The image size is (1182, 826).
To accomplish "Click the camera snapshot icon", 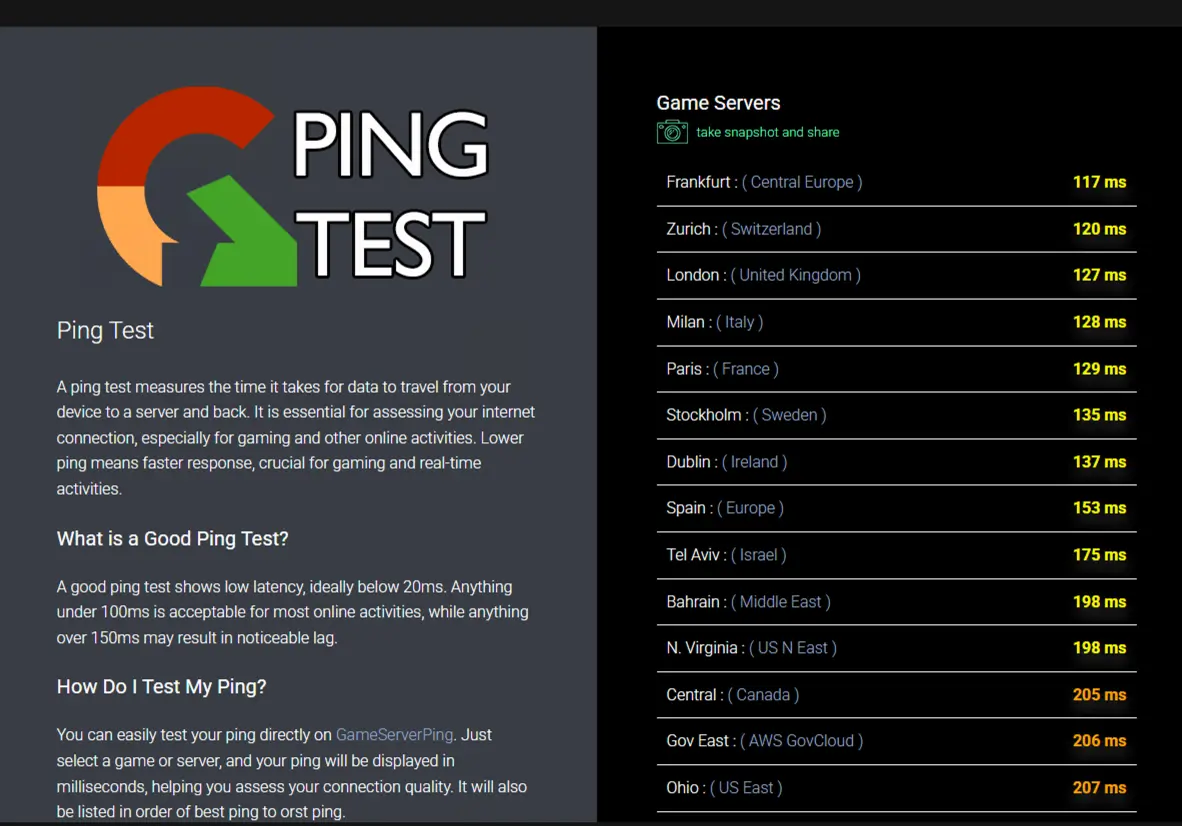I will [x=672, y=132].
